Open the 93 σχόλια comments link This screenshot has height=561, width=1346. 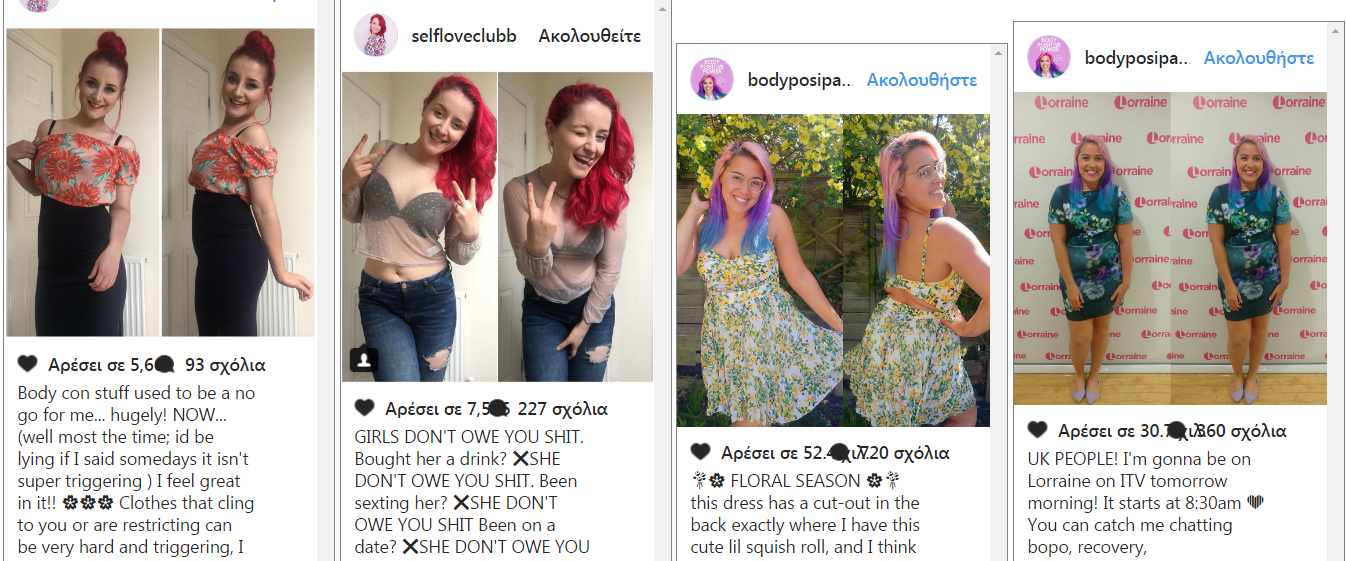225,365
